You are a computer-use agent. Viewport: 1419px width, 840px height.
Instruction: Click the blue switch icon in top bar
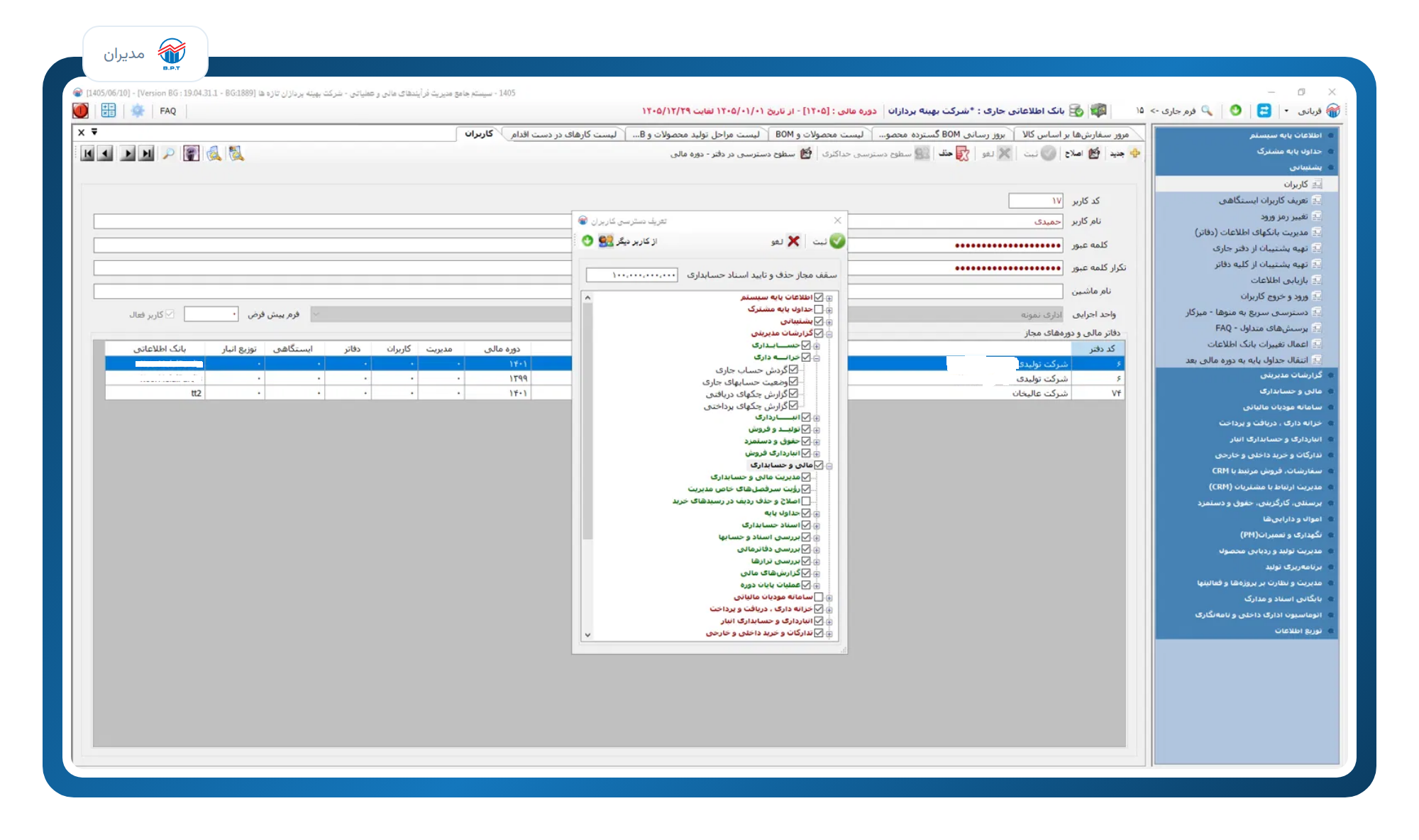click(1264, 111)
